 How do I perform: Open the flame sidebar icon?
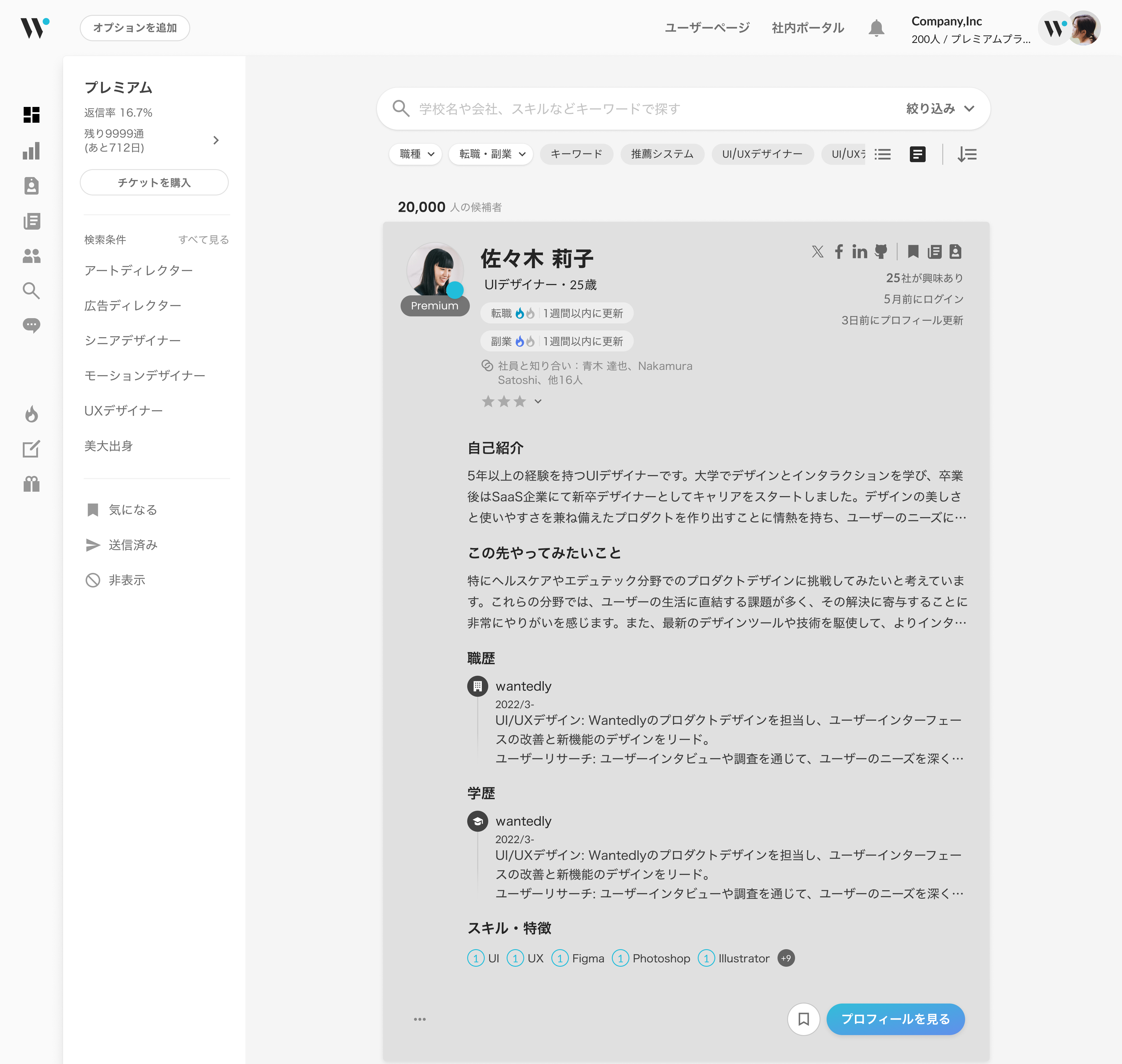click(x=32, y=414)
